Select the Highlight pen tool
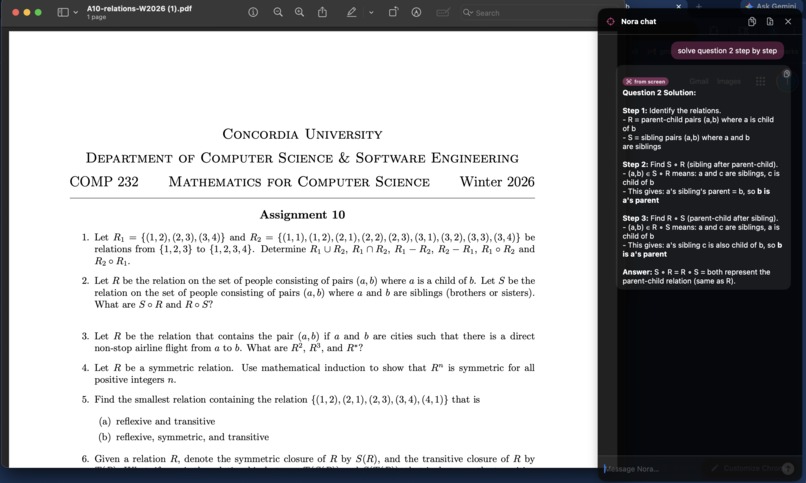 [352, 12]
